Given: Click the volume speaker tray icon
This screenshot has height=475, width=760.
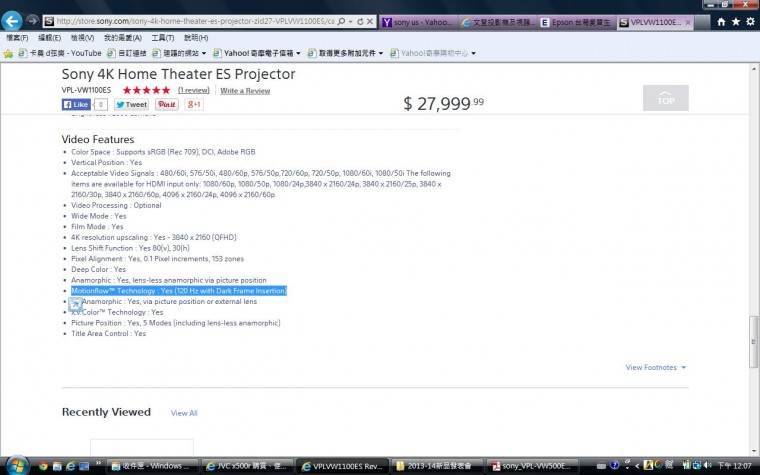Looking at the screenshot, I should tap(707, 465).
